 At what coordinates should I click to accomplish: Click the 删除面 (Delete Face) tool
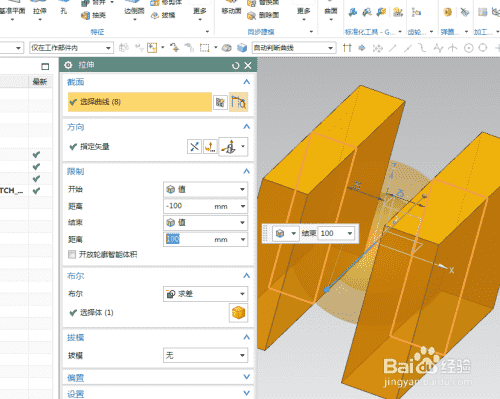[x=263, y=15]
